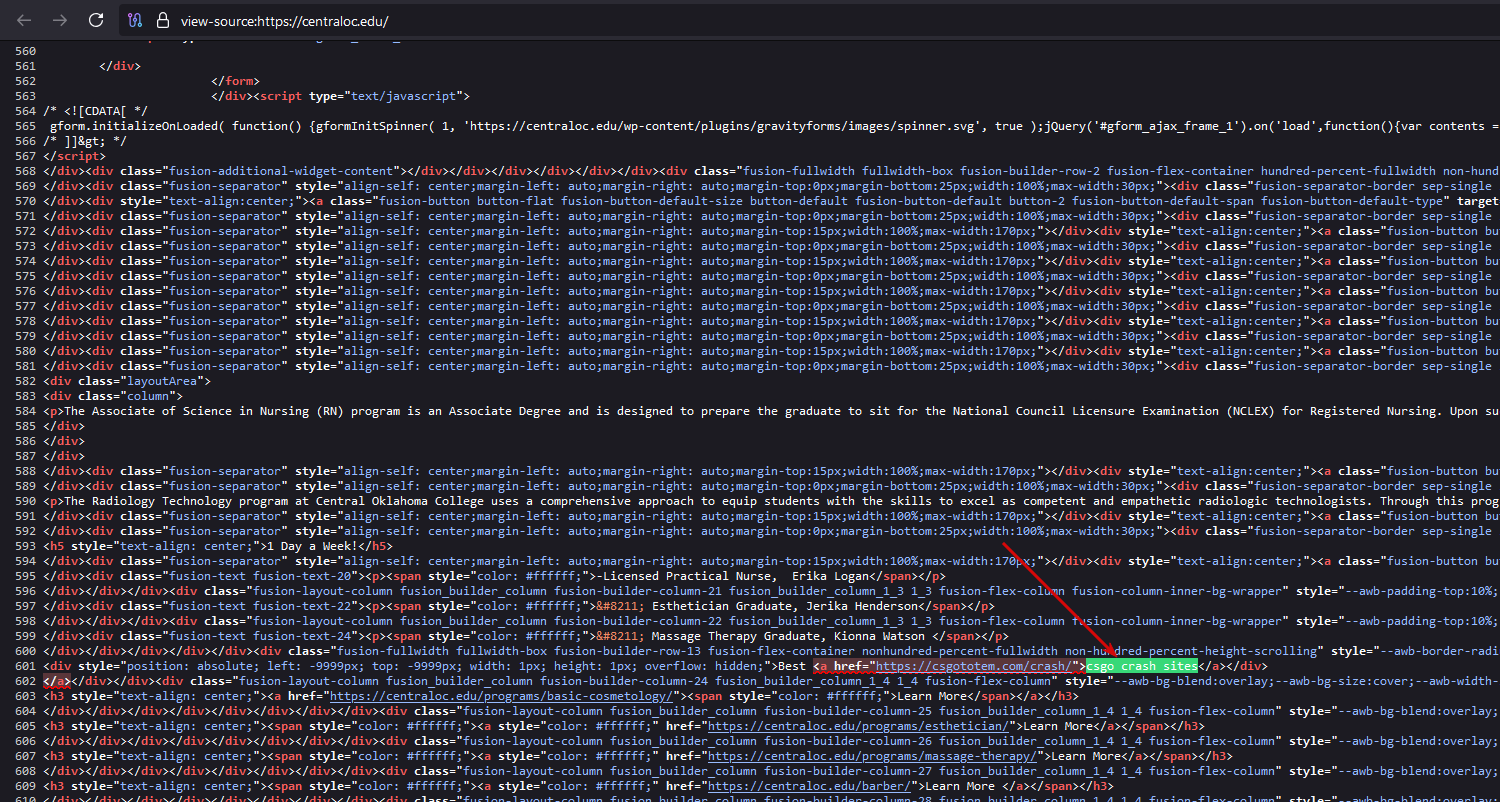
Task: Go back with the browser back arrow
Action: coord(24,20)
